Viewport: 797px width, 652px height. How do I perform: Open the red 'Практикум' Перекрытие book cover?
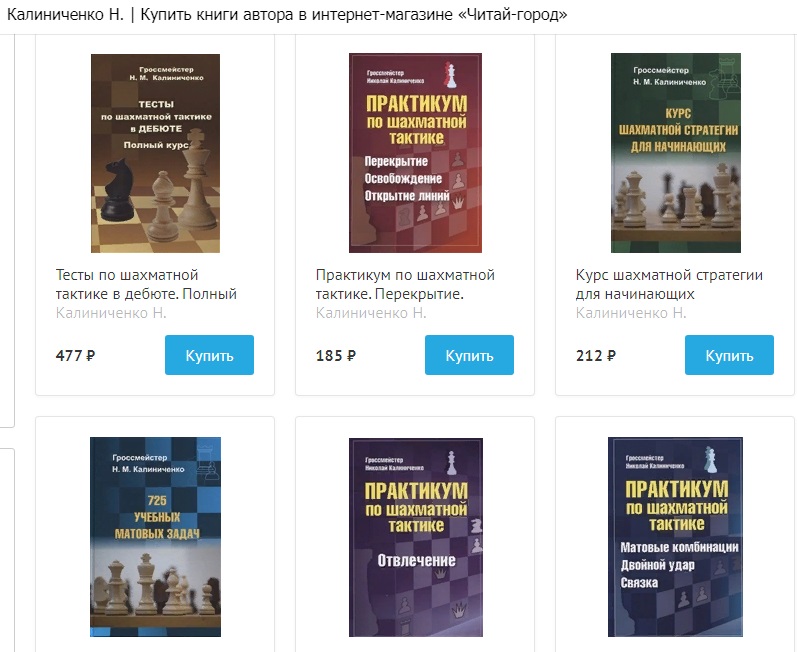click(415, 153)
